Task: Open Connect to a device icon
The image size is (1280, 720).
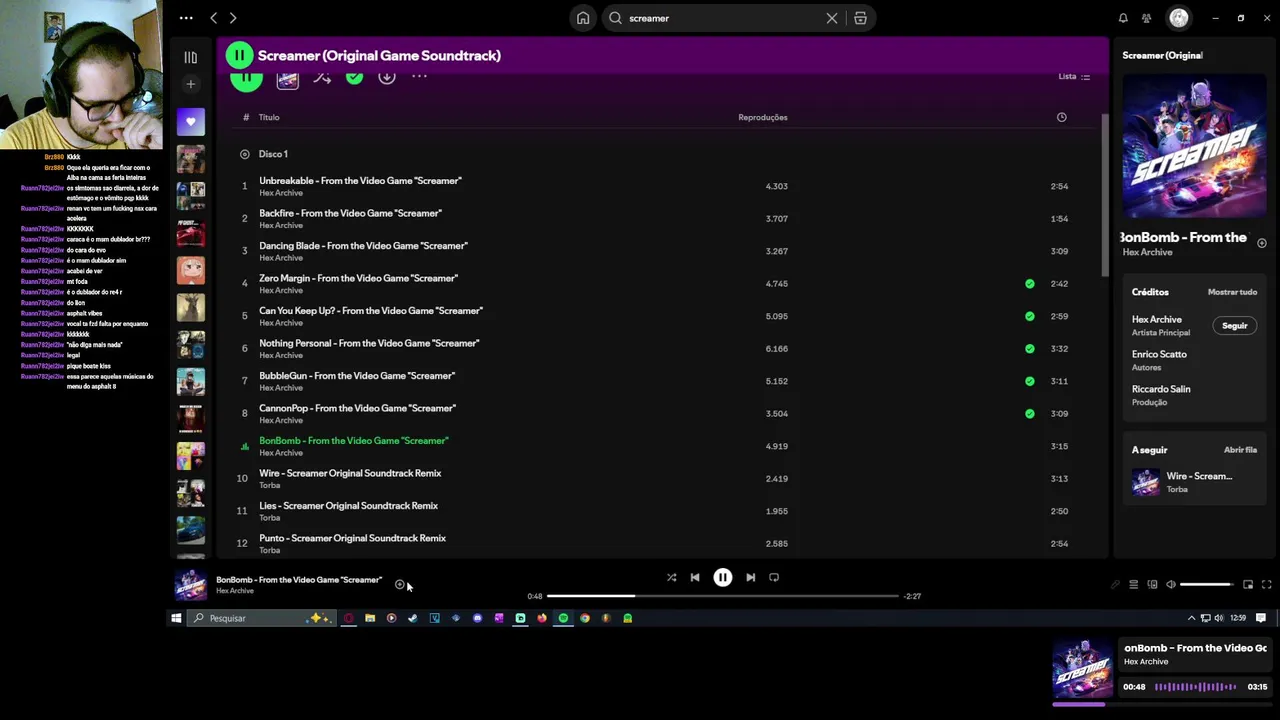Action: (1152, 585)
